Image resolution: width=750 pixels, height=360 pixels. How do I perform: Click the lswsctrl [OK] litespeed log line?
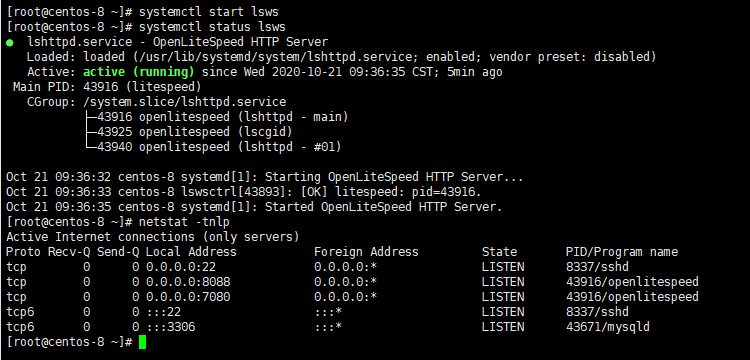tap(243, 193)
